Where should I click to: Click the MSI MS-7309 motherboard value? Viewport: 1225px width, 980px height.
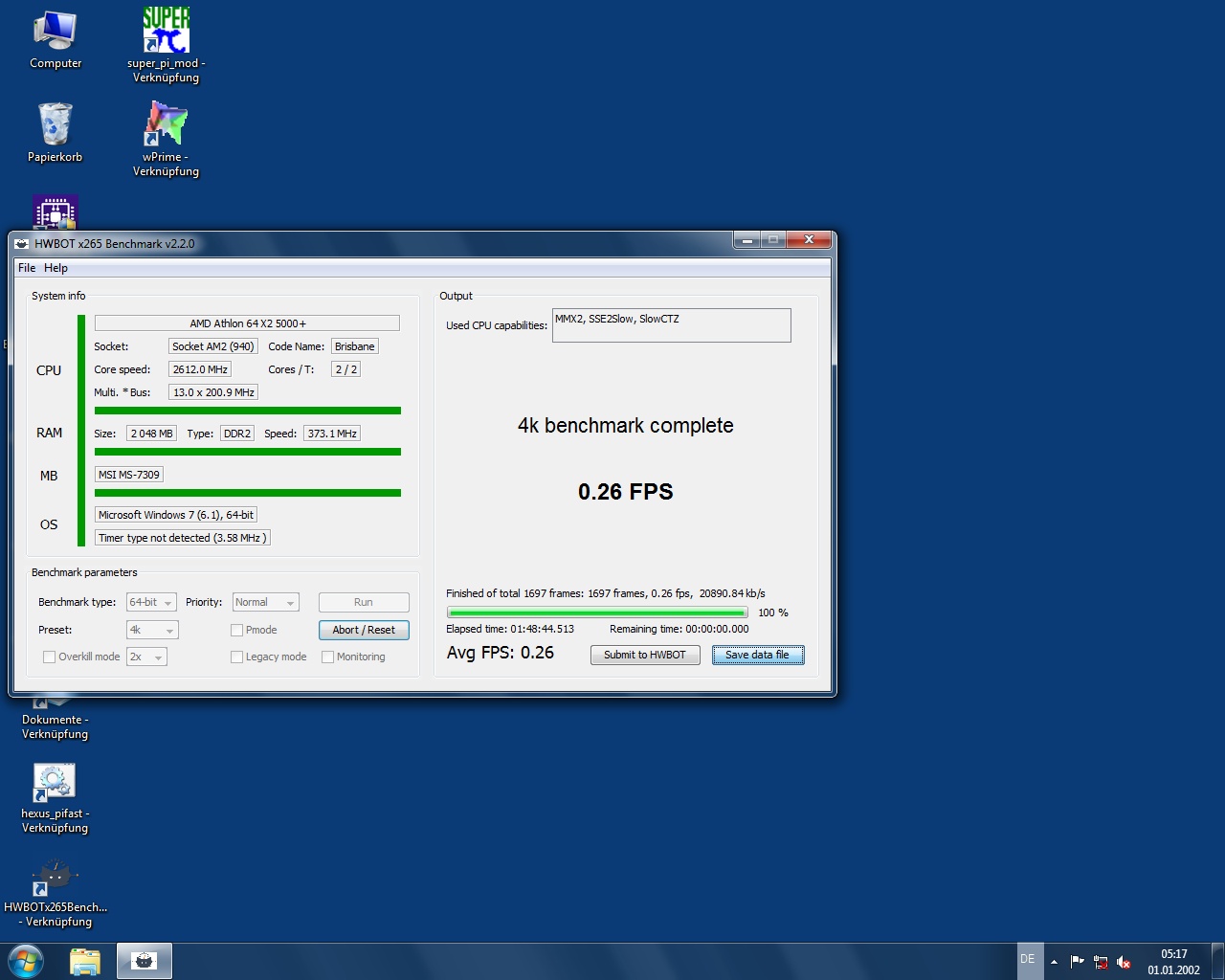(x=129, y=475)
